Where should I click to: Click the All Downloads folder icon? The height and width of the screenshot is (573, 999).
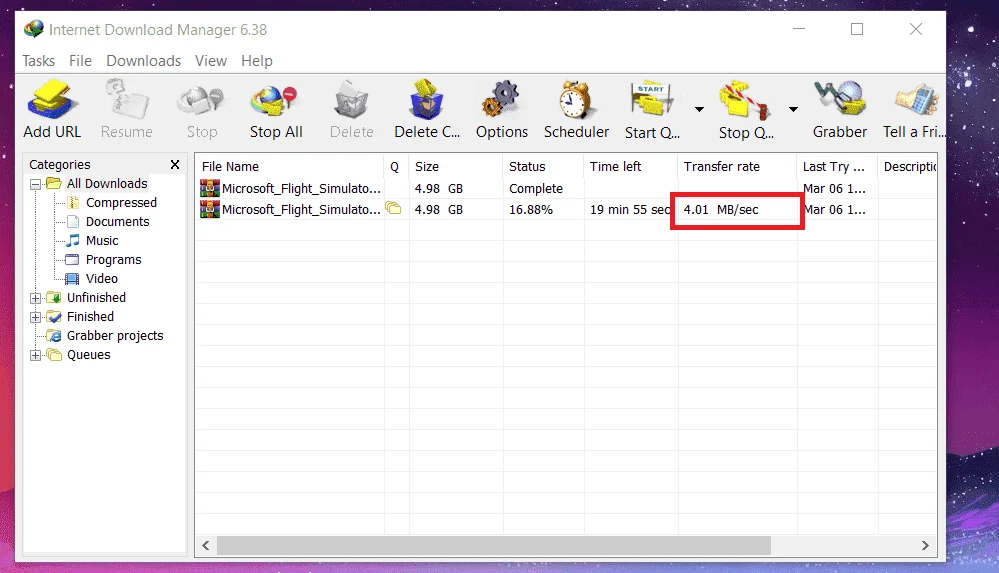(x=54, y=184)
